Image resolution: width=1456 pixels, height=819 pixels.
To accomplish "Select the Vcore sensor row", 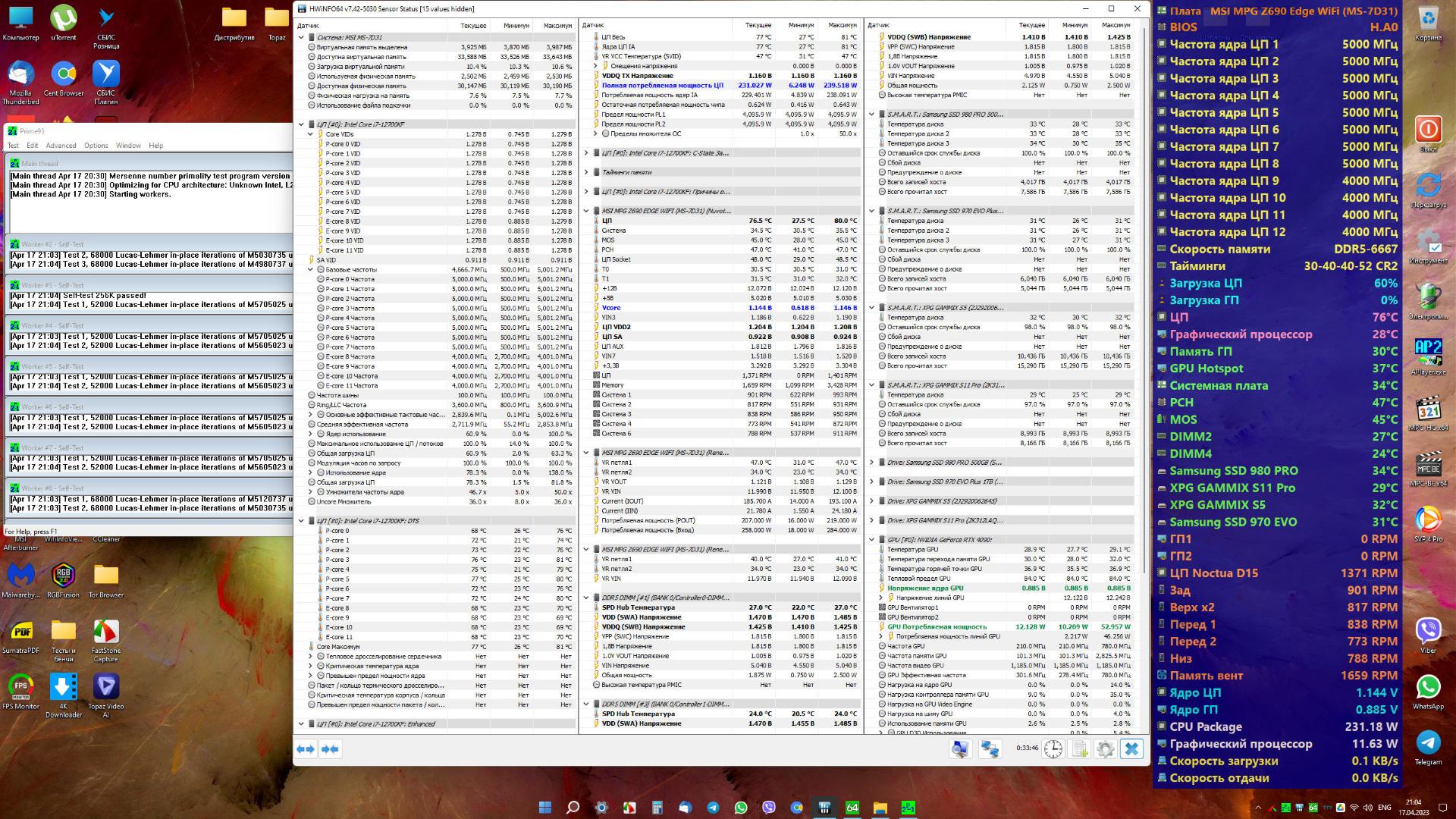I will [611, 308].
